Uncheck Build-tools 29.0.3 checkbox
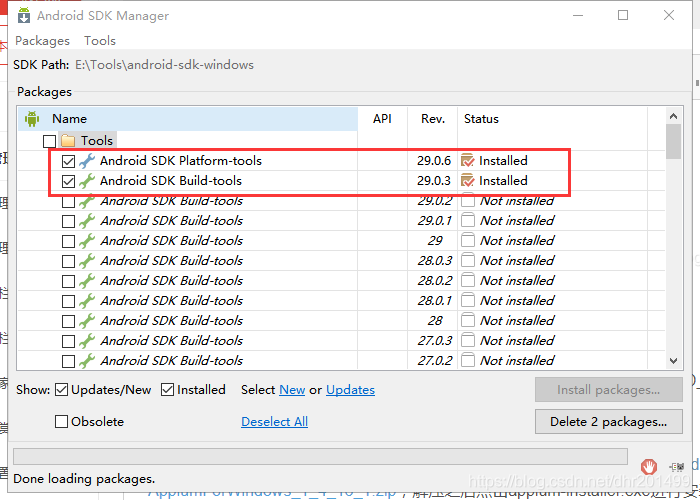This screenshot has width=700, height=500. (68, 181)
